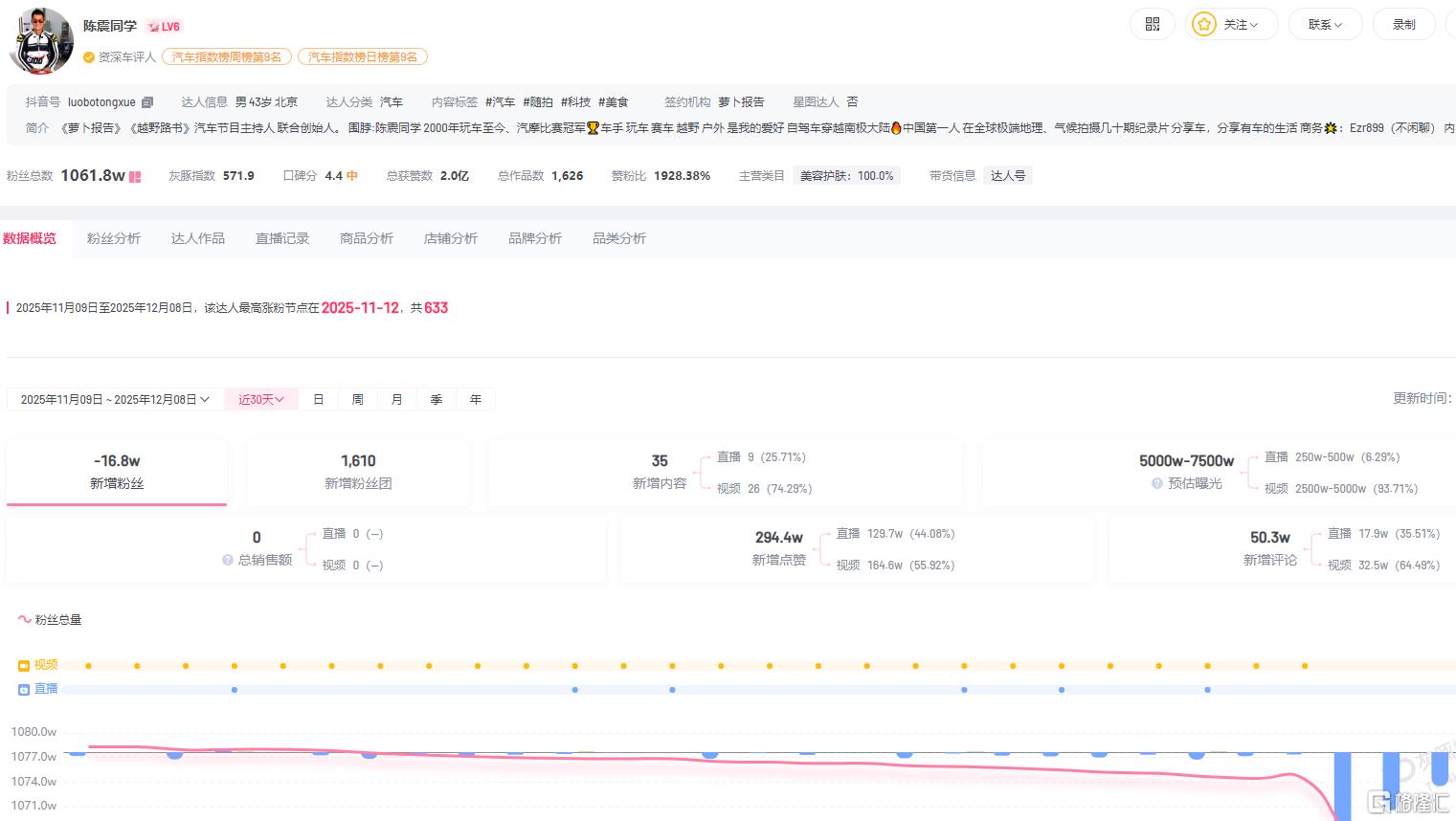Select the 月 time granularity option
The height and width of the screenshot is (821, 1456).
[396, 400]
